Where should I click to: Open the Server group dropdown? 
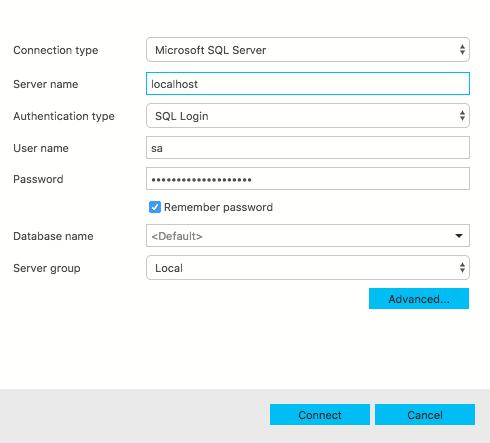click(308, 268)
